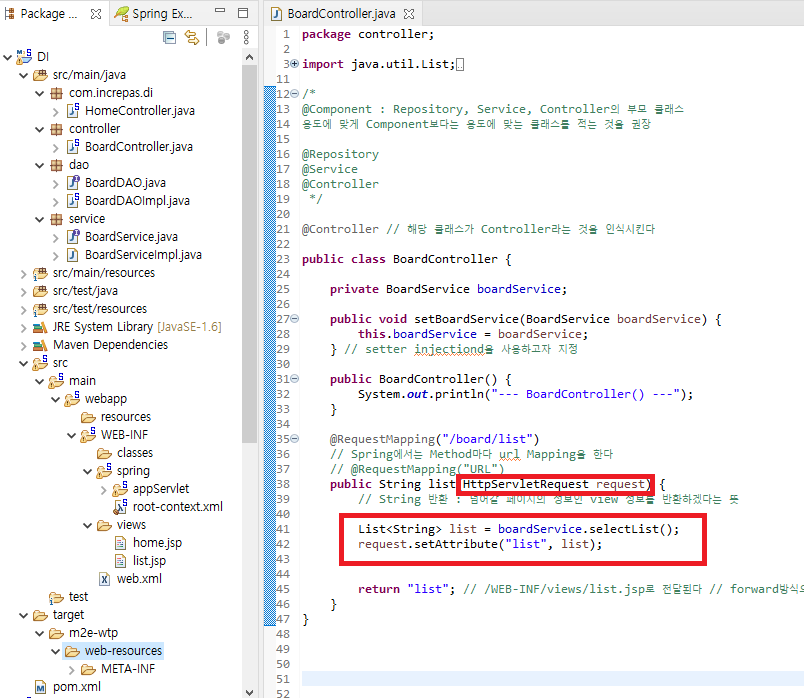This screenshot has height=698, width=804.
Task: Expand src/main/resources folder
Action: [24, 274]
